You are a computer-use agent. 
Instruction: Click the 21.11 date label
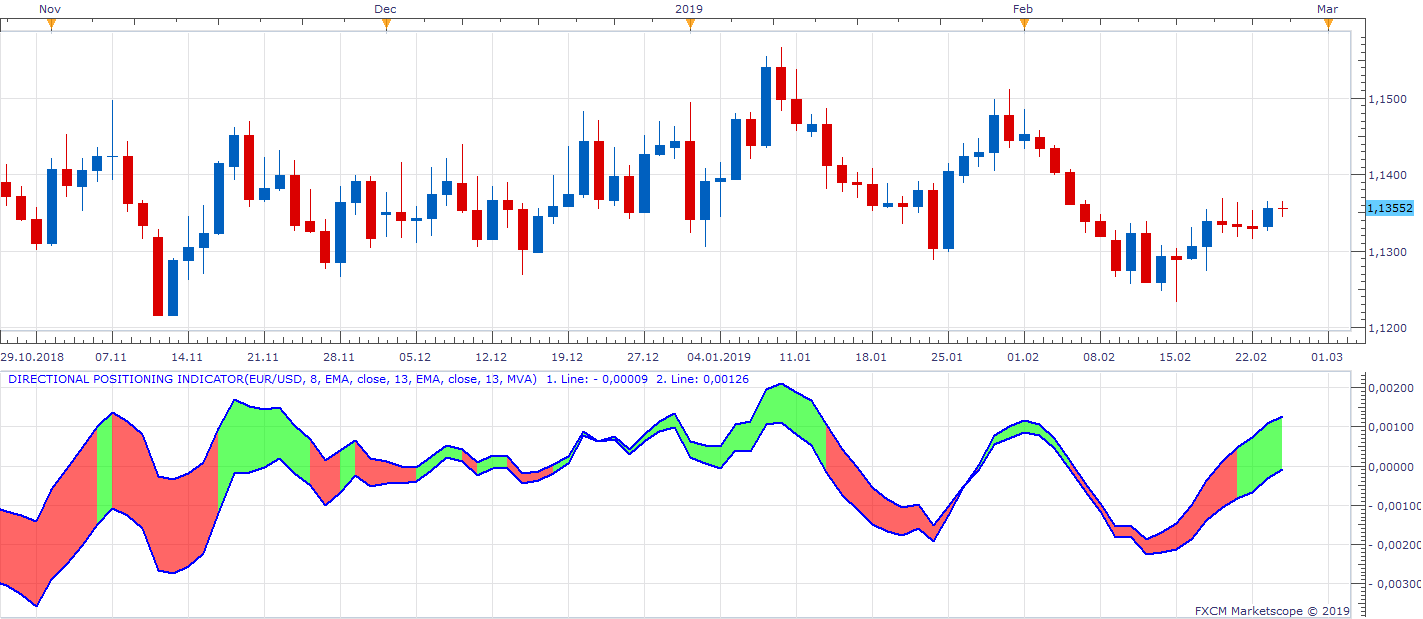point(263,357)
